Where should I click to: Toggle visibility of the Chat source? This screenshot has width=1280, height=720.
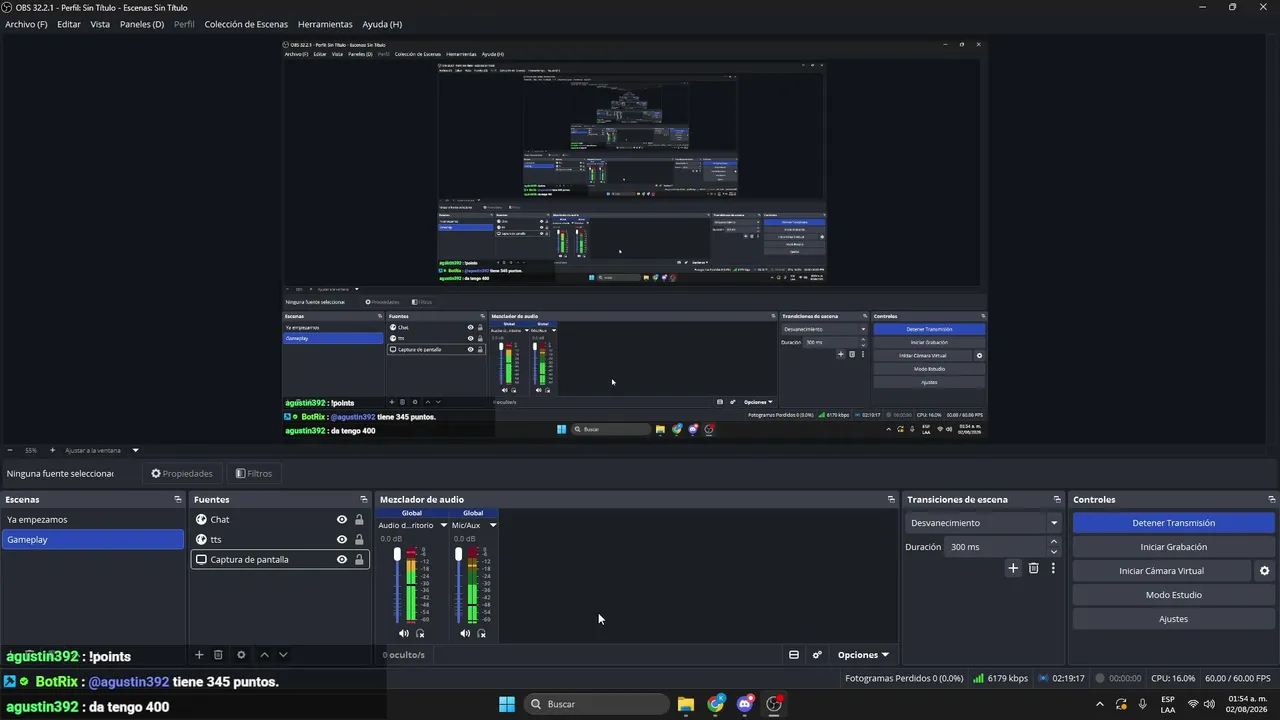click(x=342, y=520)
